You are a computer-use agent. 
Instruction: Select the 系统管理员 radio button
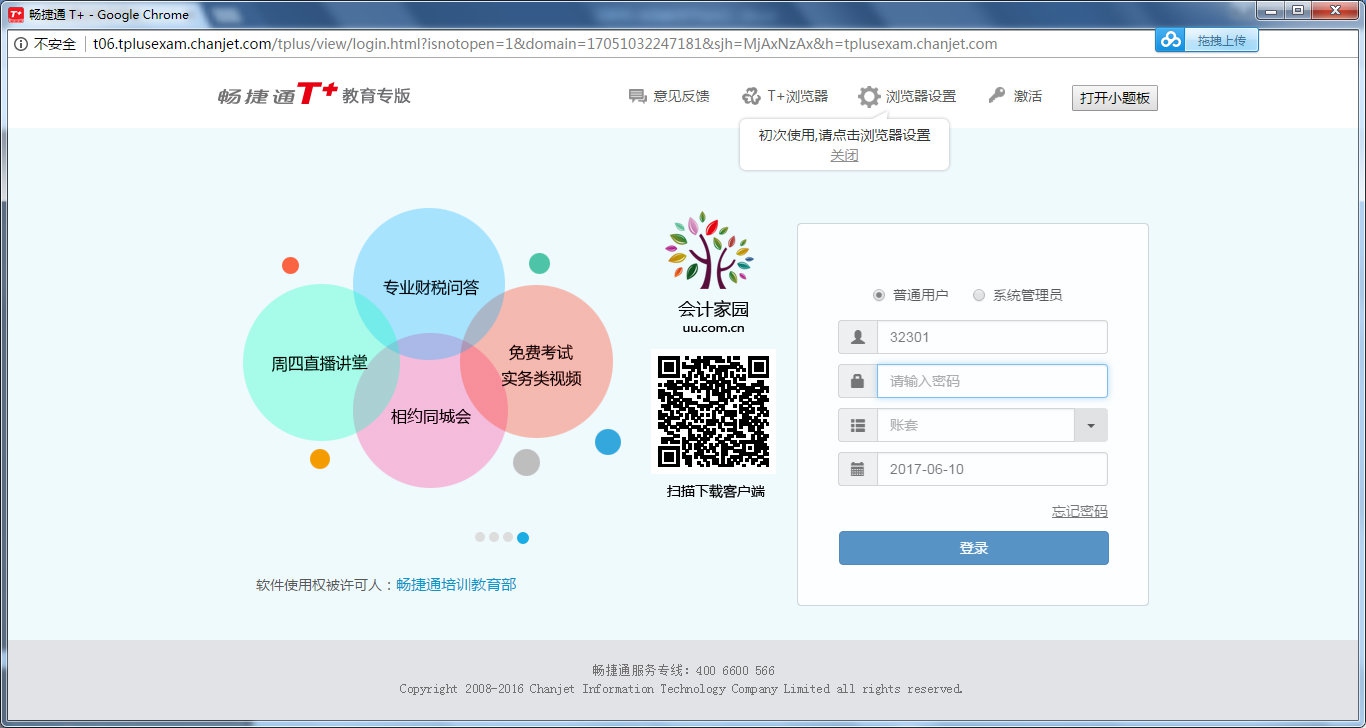click(x=979, y=295)
